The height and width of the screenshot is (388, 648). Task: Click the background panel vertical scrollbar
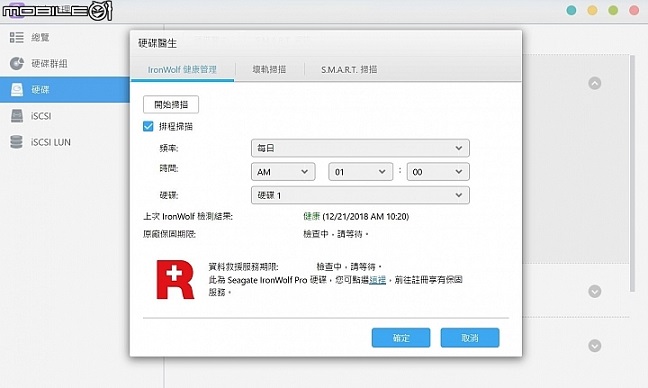(x=632, y=174)
